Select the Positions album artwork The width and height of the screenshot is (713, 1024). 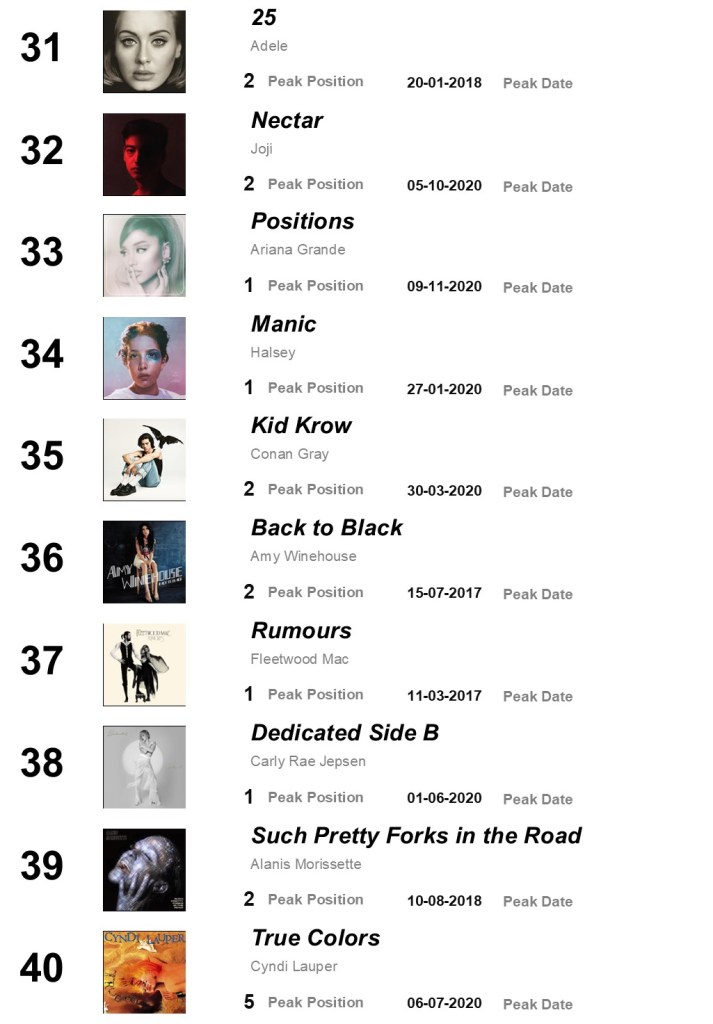tap(144, 256)
